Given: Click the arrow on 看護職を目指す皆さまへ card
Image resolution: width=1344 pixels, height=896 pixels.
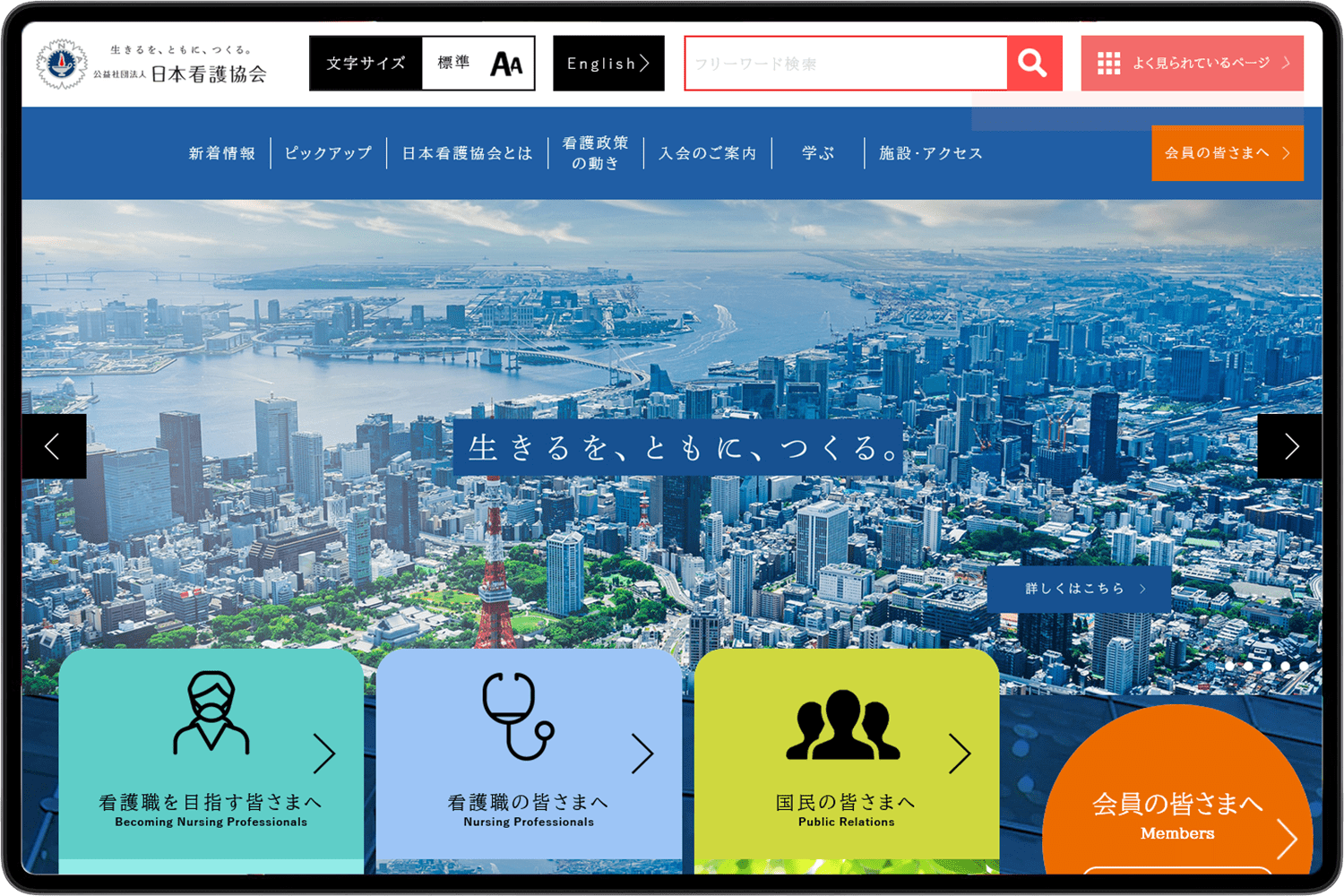Looking at the screenshot, I should [x=324, y=754].
